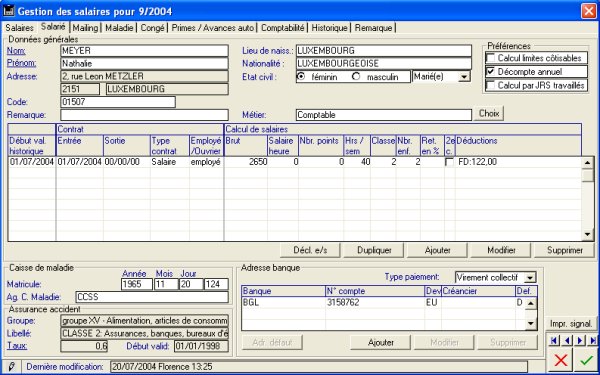This screenshot has height=375, width=600.
Task: Go to first record navigation arrow
Action: [554, 340]
